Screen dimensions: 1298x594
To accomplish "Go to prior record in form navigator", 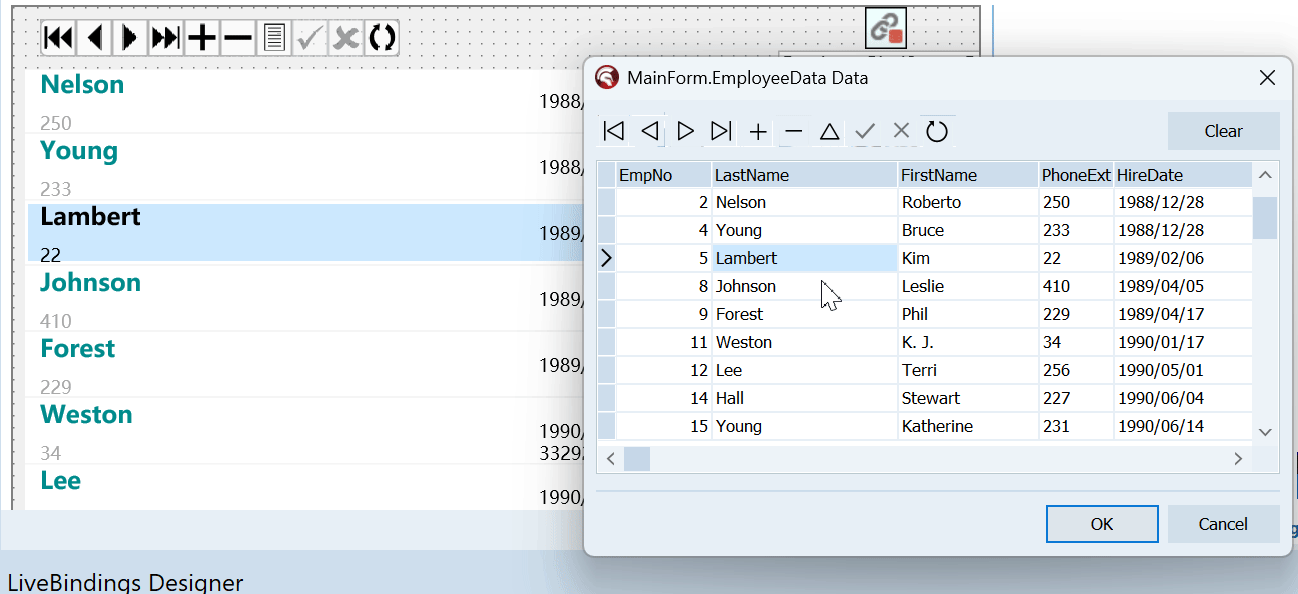I will pyautogui.click(x=95, y=38).
